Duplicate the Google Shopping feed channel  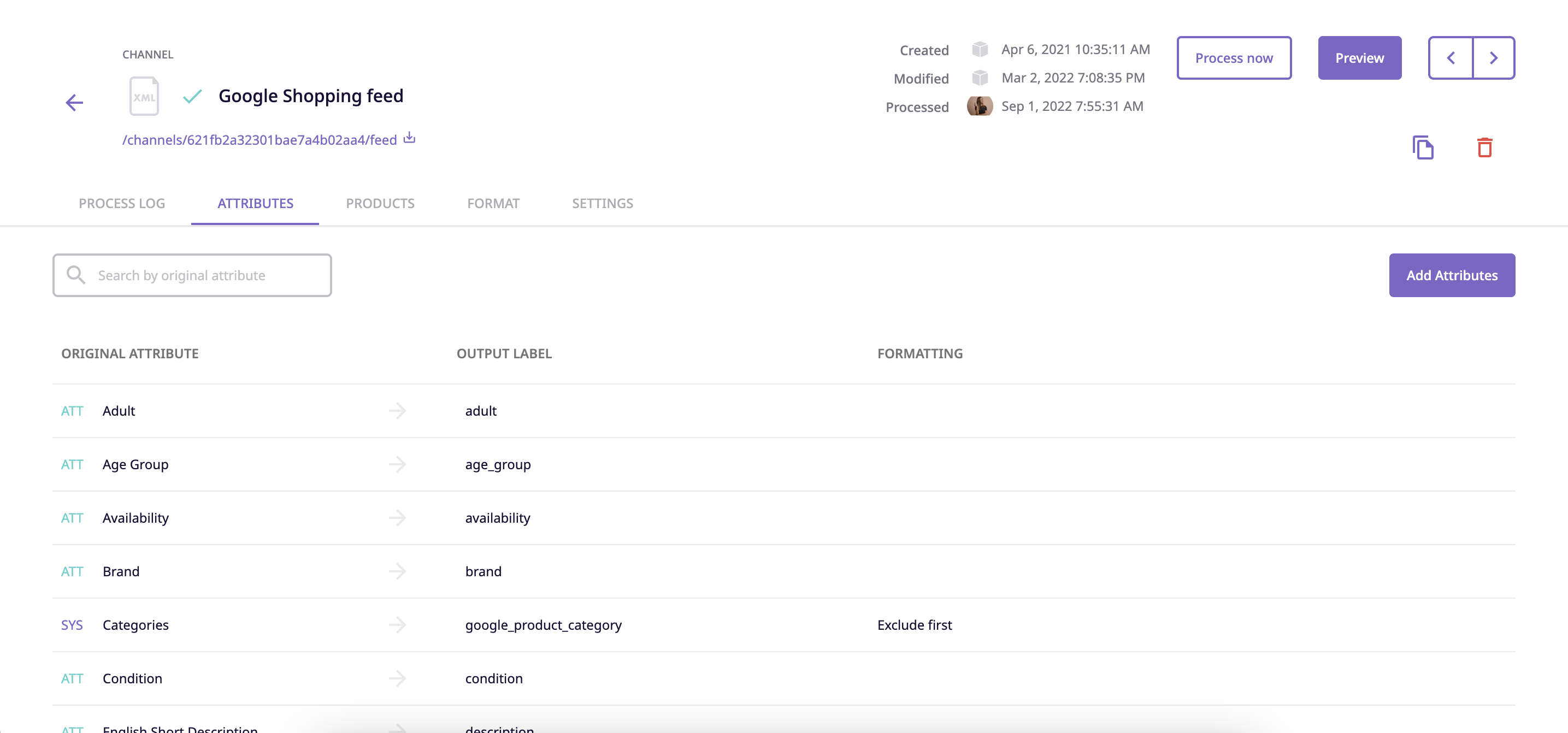click(x=1424, y=147)
